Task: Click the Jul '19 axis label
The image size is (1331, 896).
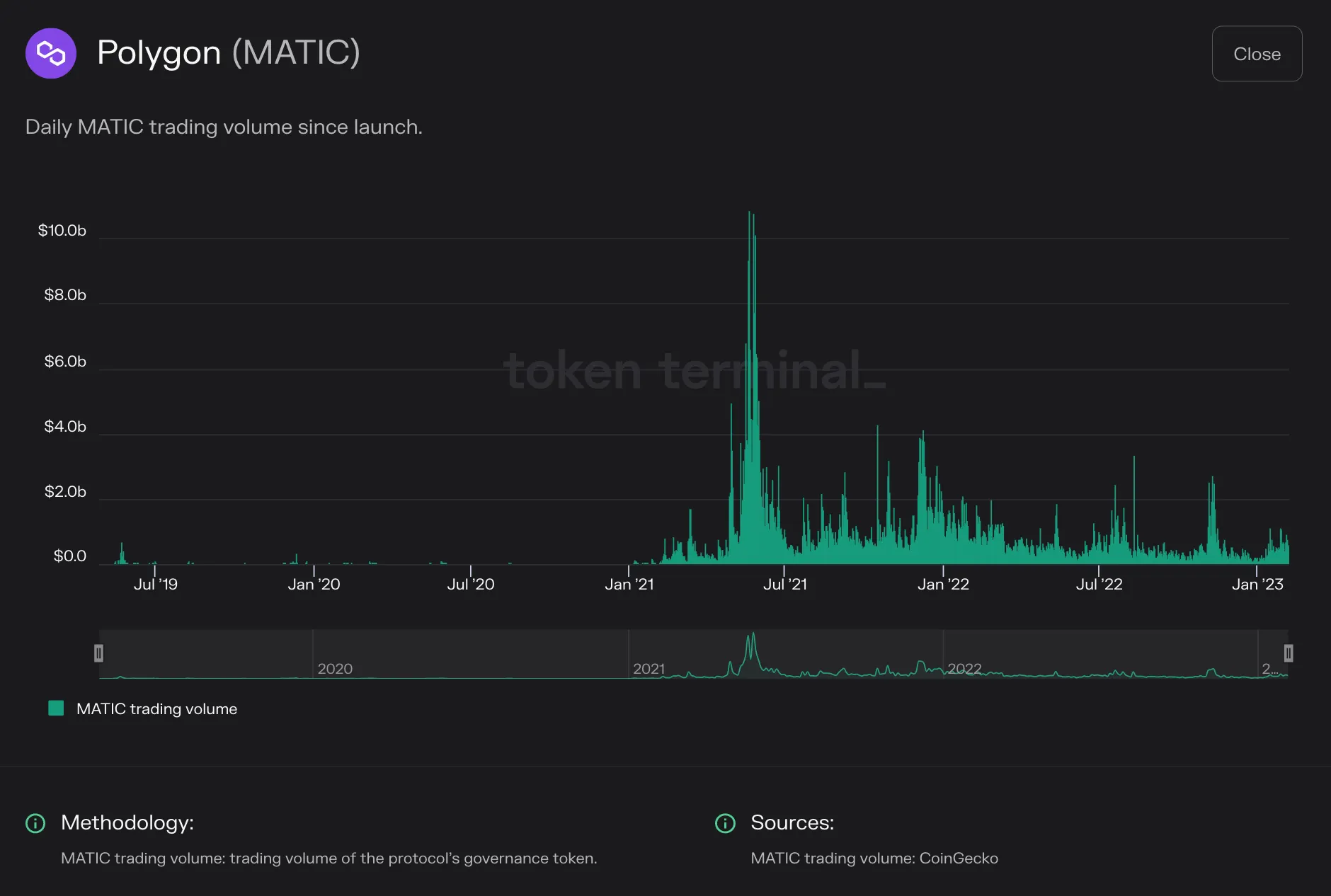Action: (156, 585)
